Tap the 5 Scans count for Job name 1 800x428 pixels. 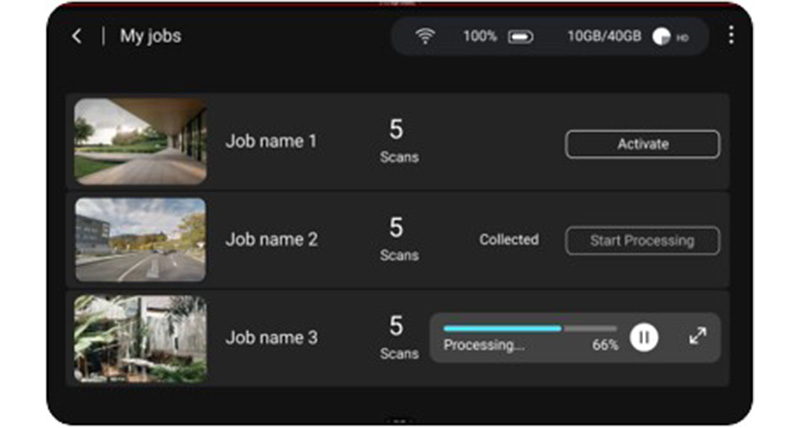click(398, 141)
